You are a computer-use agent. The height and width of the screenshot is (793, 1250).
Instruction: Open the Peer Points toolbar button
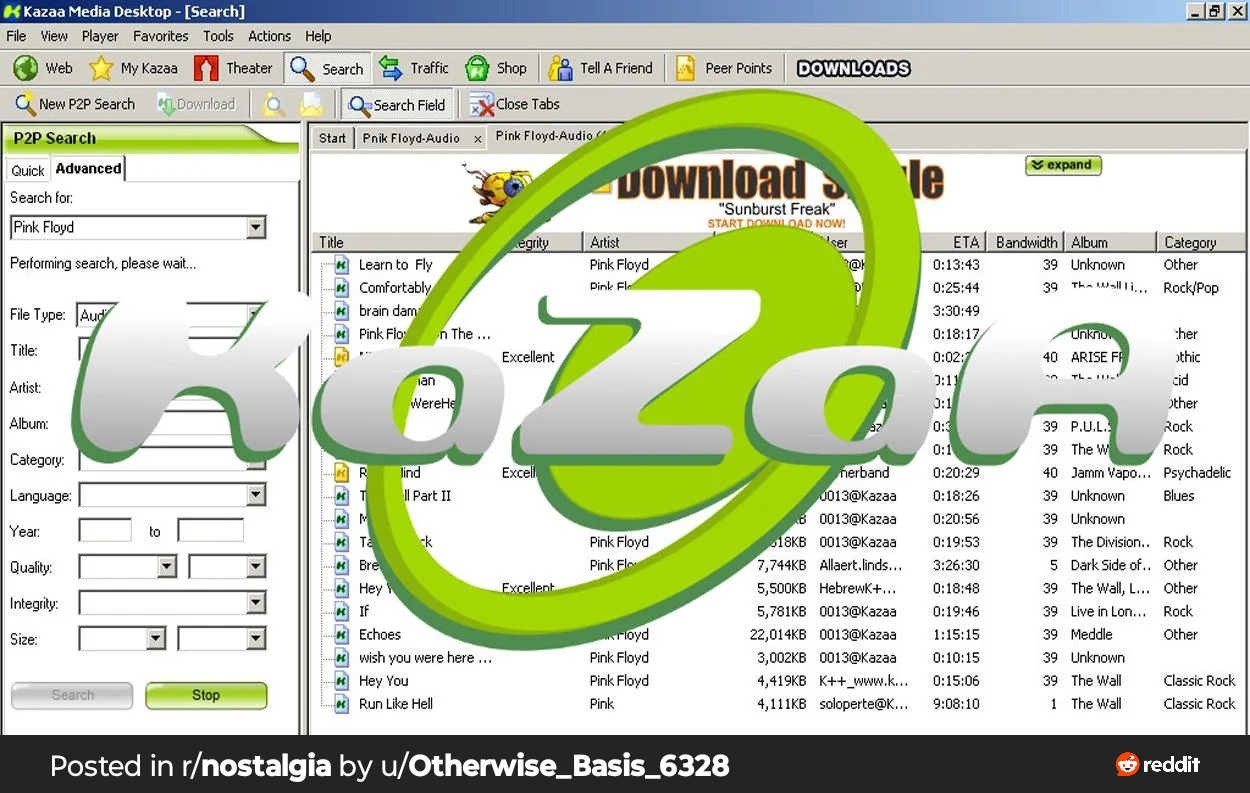(x=724, y=68)
